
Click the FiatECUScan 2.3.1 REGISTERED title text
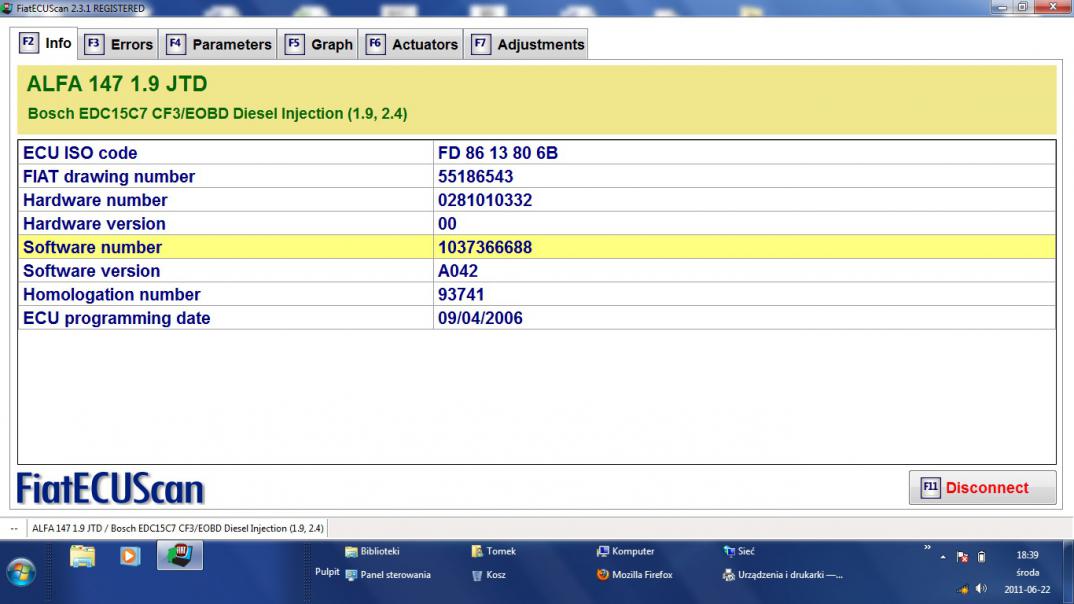(x=80, y=8)
